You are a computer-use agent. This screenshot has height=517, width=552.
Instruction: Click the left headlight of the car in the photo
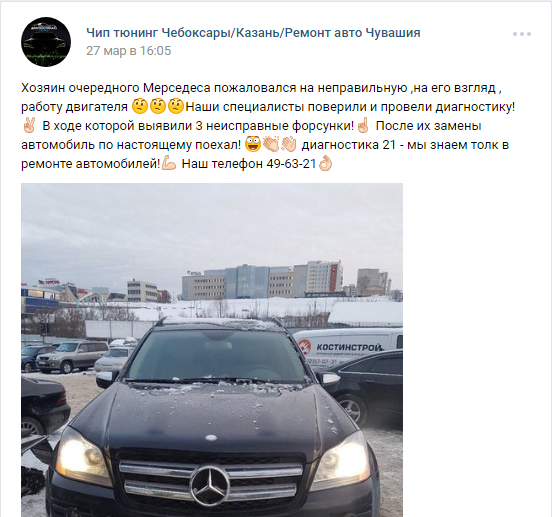82,454
